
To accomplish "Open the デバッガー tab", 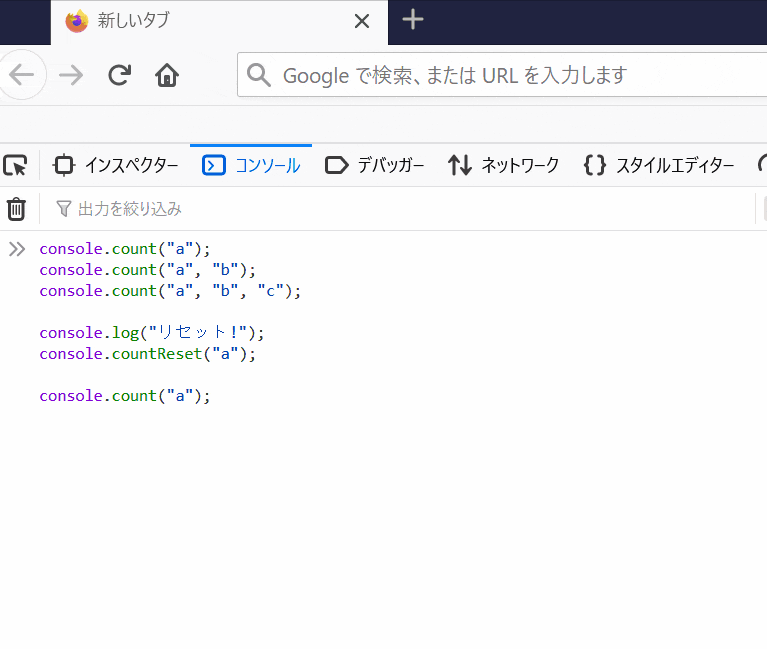I will [x=374, y=165].
